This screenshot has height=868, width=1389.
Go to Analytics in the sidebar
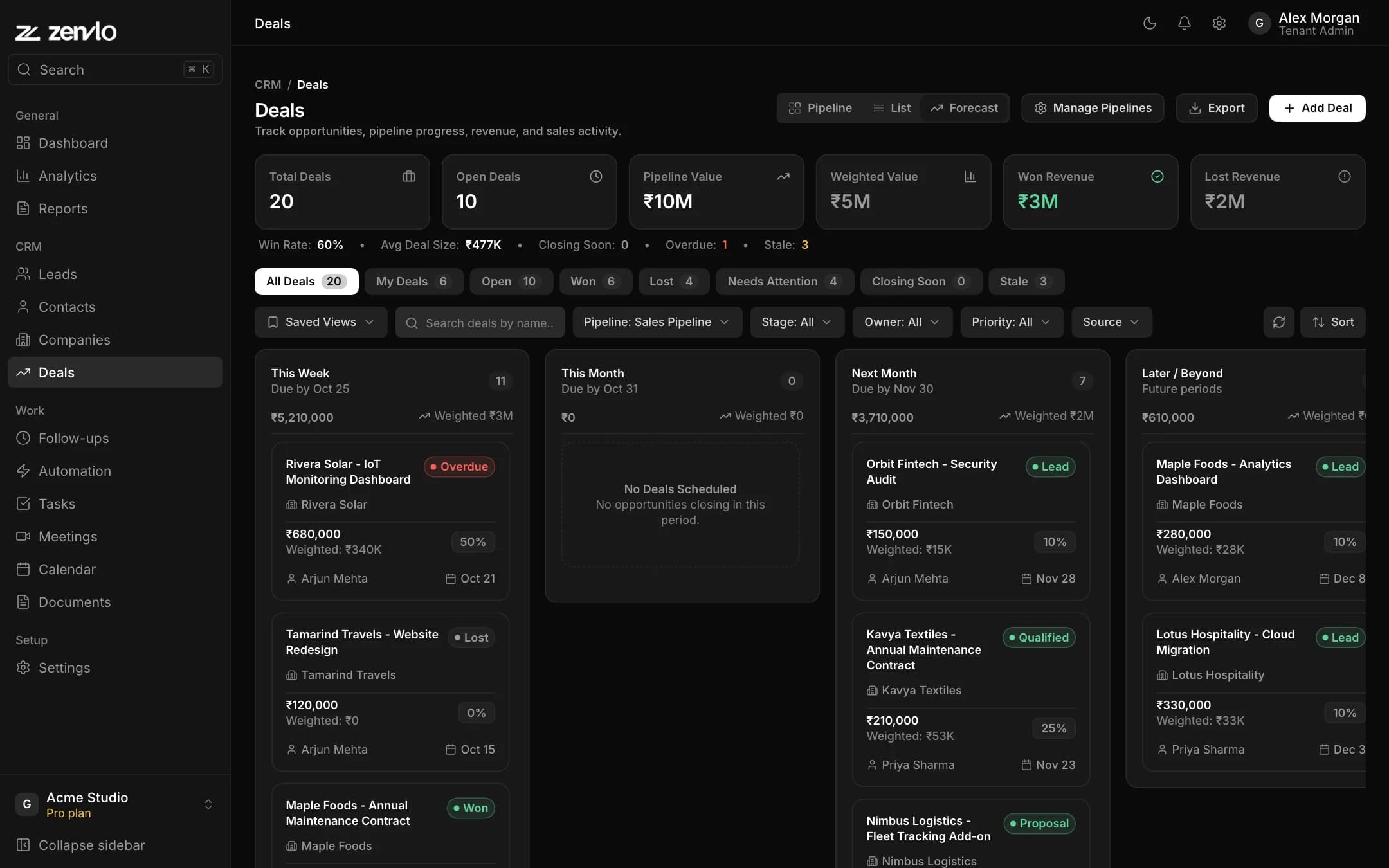[115, 176]
